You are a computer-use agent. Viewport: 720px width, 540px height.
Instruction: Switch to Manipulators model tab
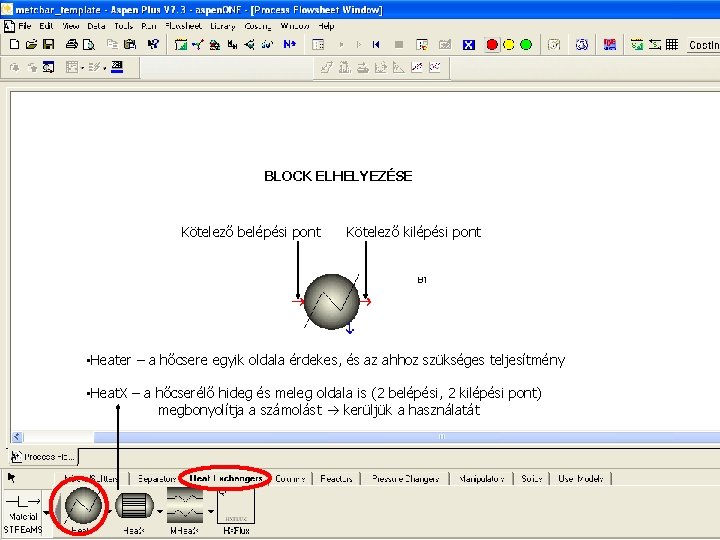[482, 478]
